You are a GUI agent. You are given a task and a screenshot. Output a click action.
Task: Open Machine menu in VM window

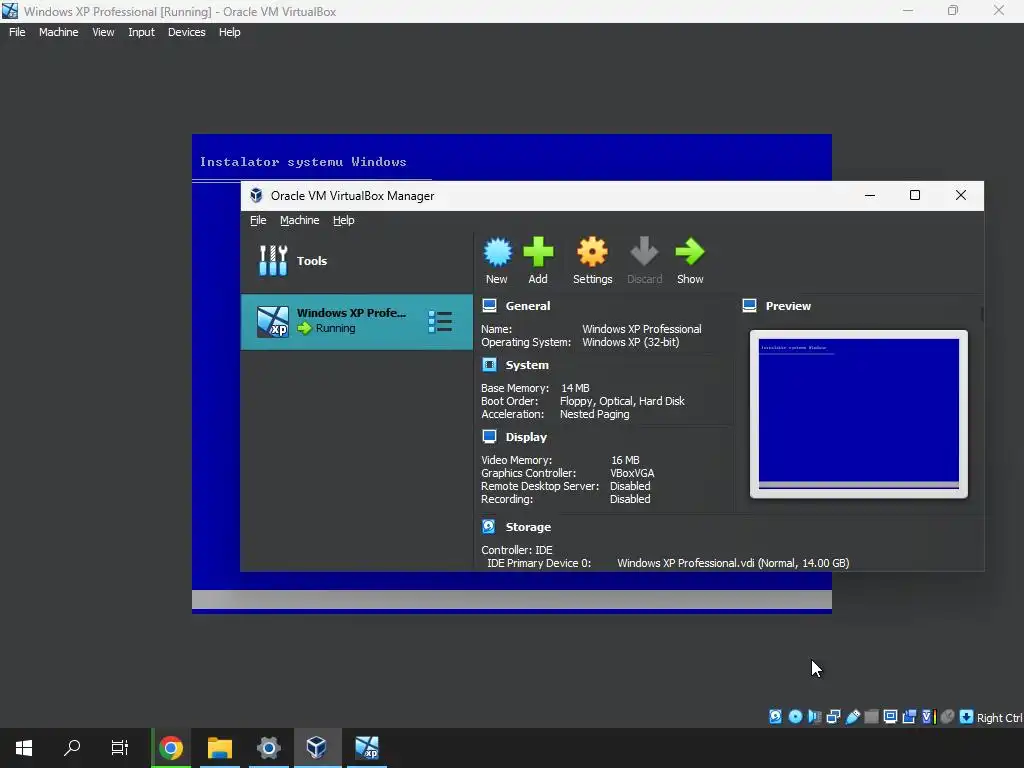58,32
